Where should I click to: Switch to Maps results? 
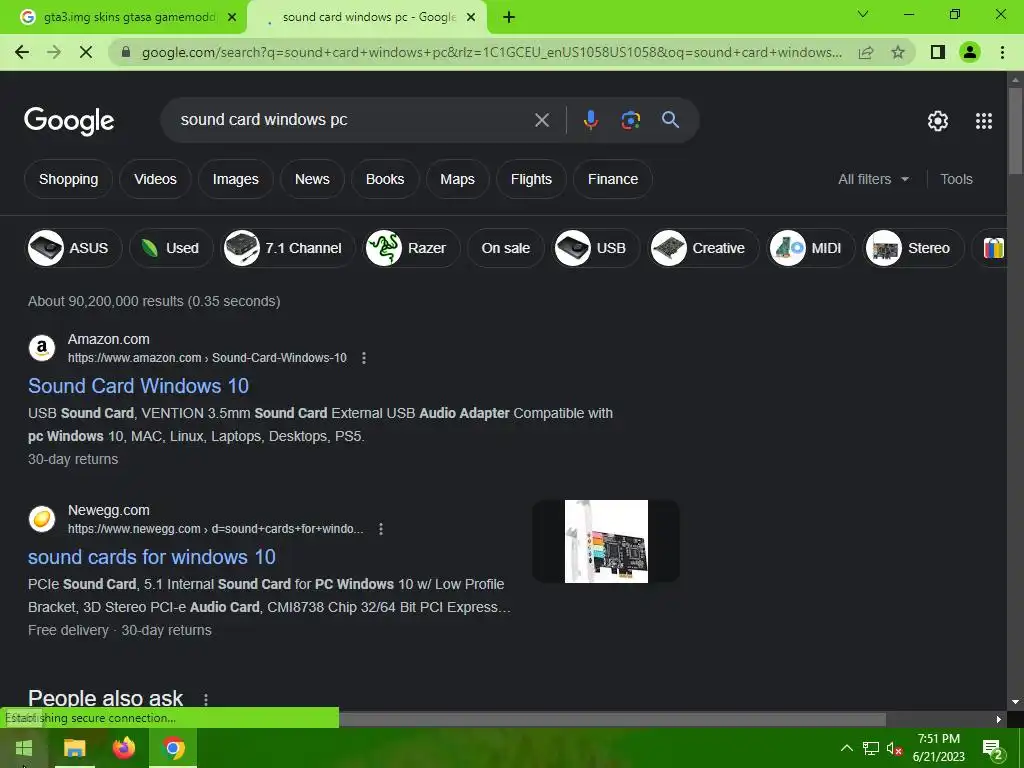coord(457,179)
